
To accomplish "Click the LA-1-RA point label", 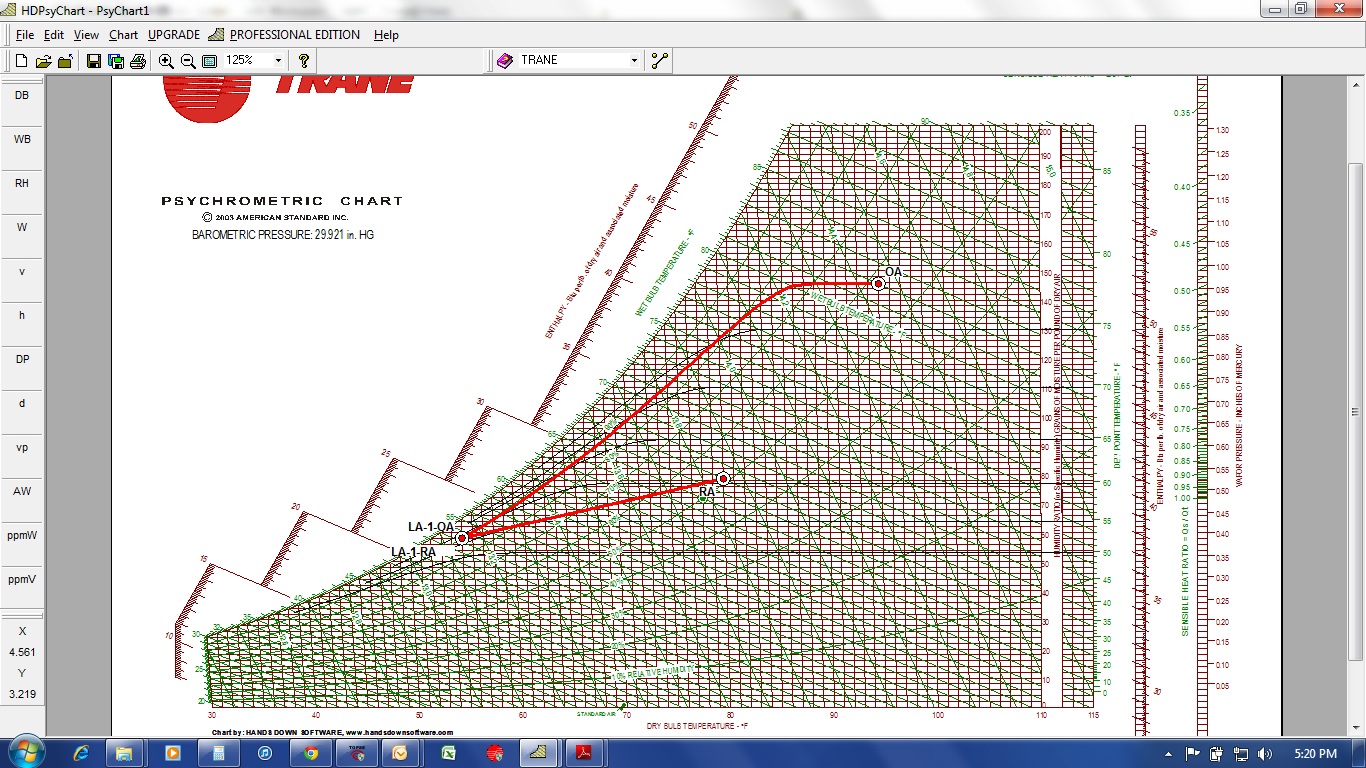I will (x=413, y=552).
